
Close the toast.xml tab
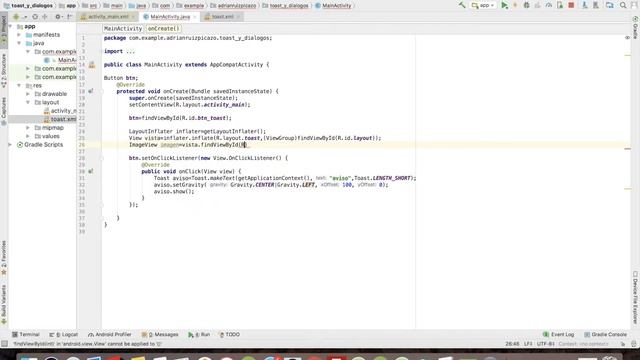click(x=238, y=17)
